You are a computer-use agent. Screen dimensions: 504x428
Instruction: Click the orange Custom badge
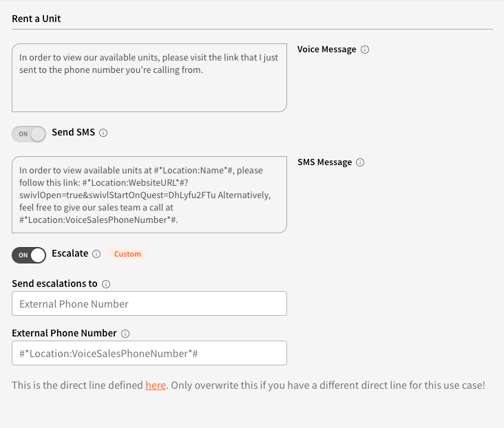tap(127, 254)
